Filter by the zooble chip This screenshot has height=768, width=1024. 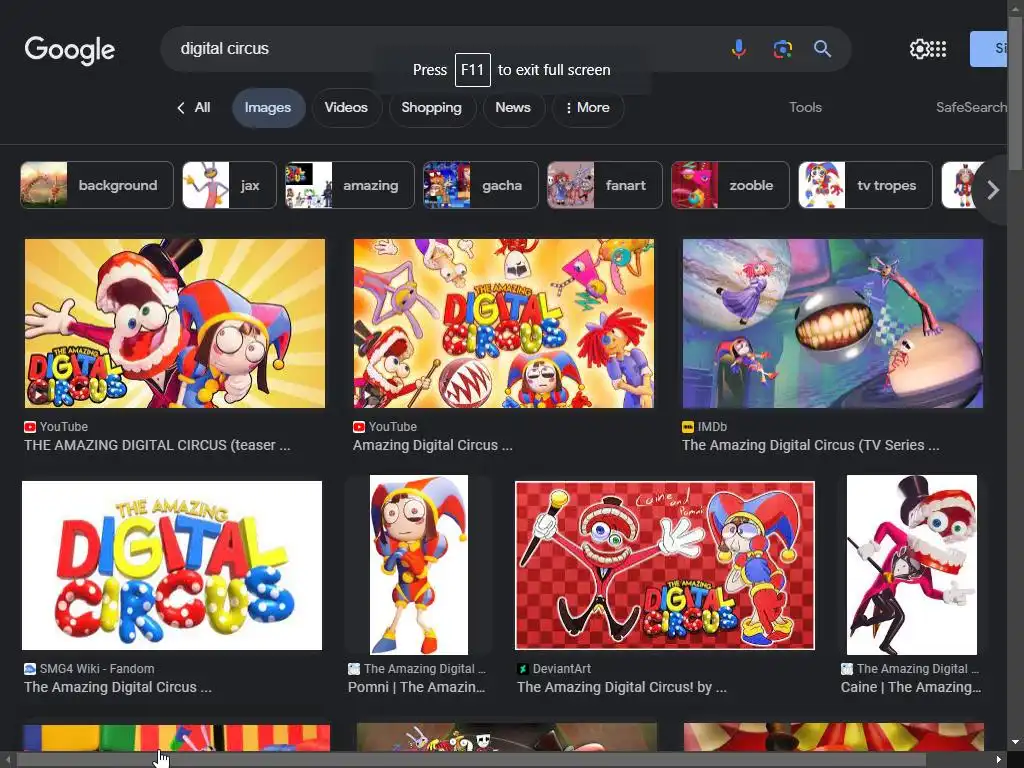(730, 185)
